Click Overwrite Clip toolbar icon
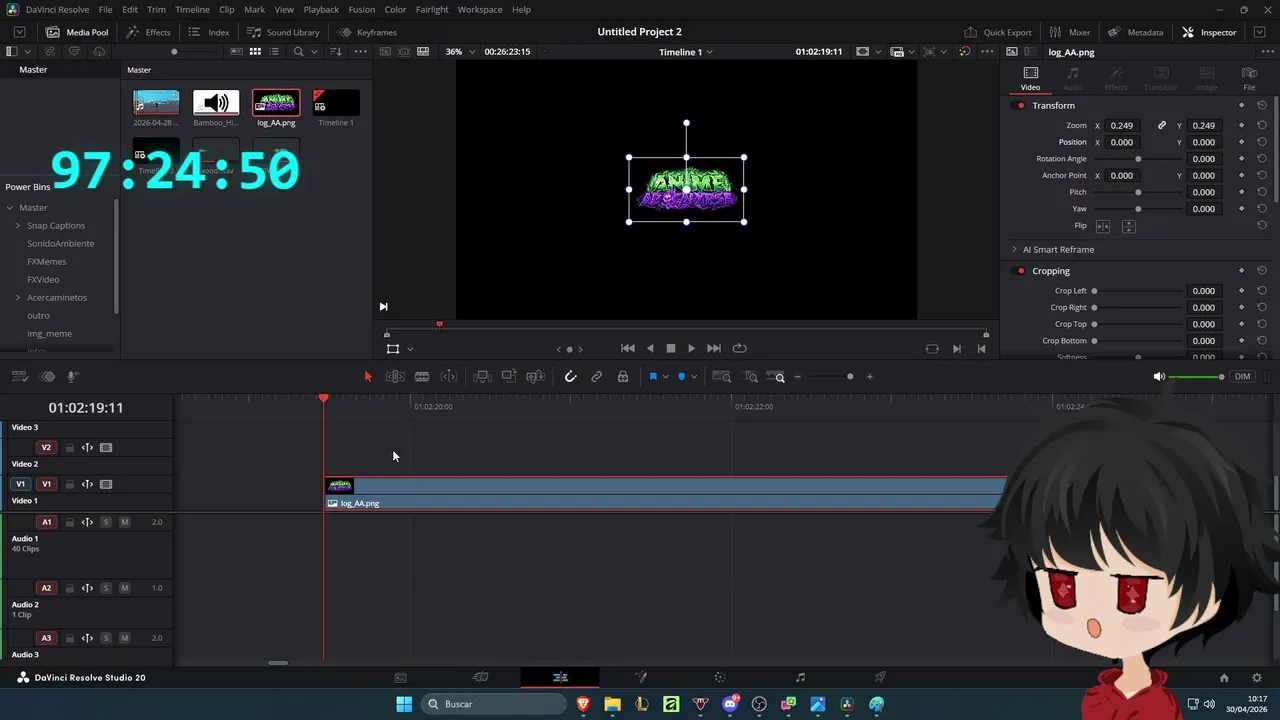 pos(509,377)
